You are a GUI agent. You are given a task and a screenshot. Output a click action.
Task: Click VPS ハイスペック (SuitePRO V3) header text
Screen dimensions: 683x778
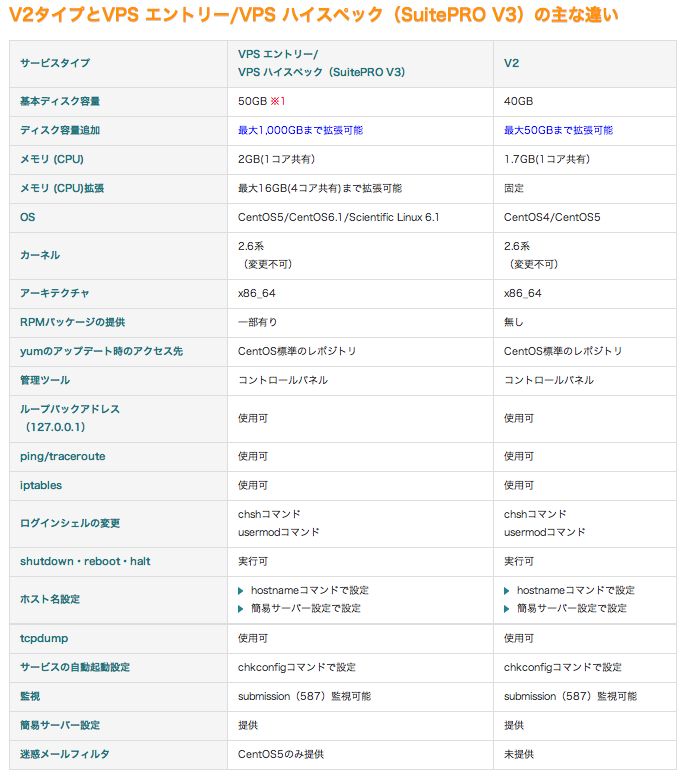(321, 72)
